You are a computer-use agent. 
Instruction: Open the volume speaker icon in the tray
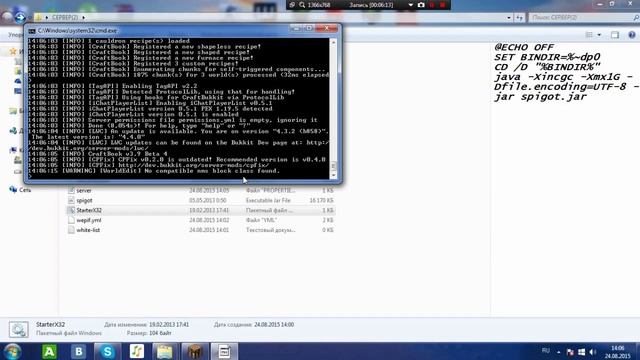click(593, 352)
